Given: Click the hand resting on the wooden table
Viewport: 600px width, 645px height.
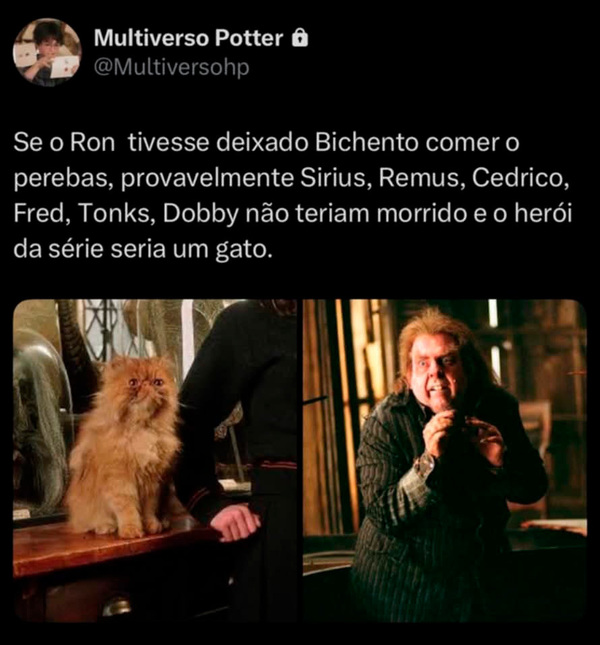Looking at the screenshot, I should tap(234, 521).
